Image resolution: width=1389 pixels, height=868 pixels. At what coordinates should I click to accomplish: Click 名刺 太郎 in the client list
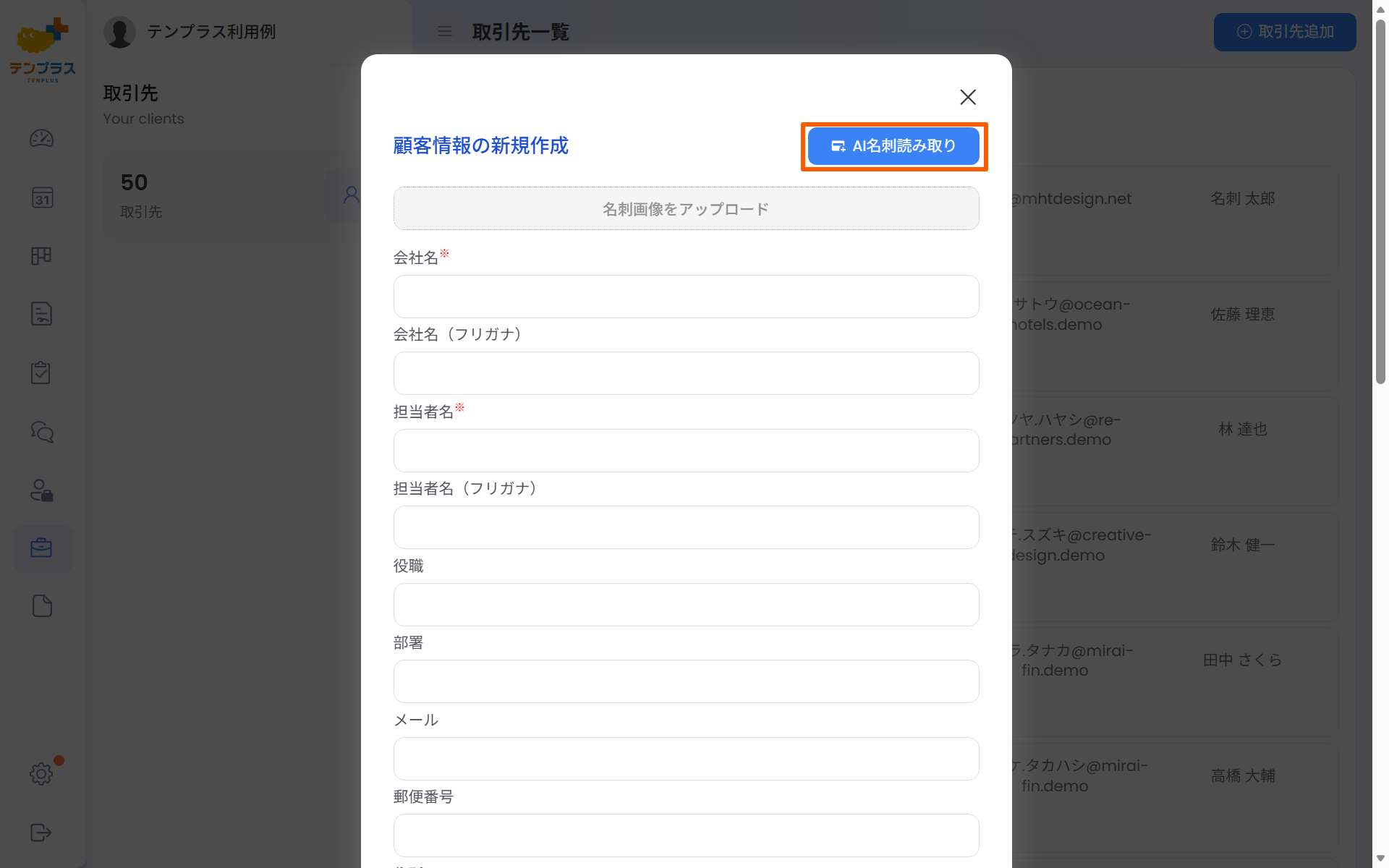tap(1243, 198)
